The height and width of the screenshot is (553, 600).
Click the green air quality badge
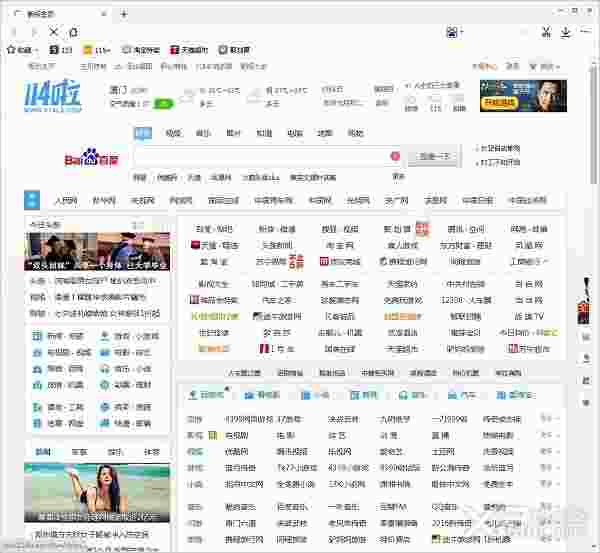[x=163, y=104]
